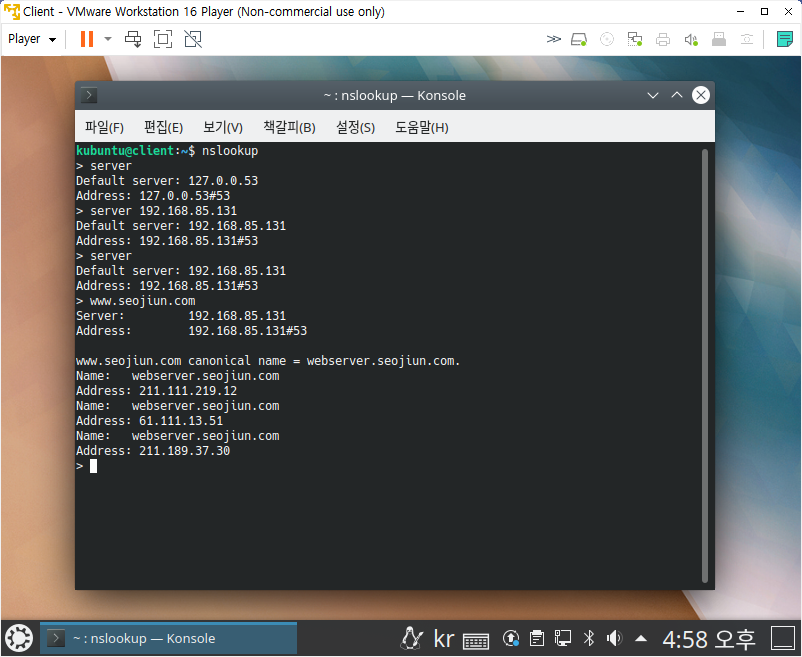Screen dimensions: 802x657
Task: Click the software updates tray icon
Action: pyautogui.click(x=511, y=638)
